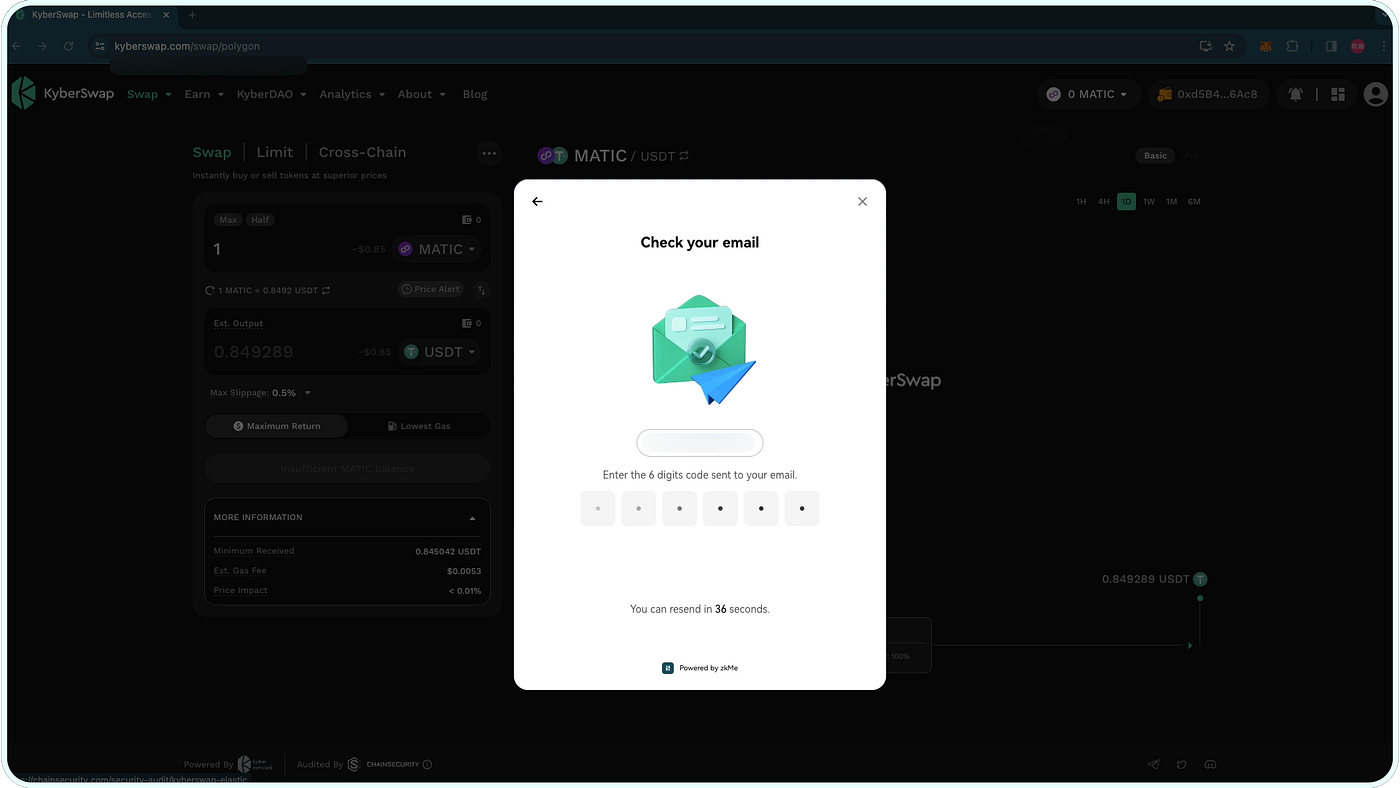
Task: Open the Cross-Chain tab
Action: 362,151
